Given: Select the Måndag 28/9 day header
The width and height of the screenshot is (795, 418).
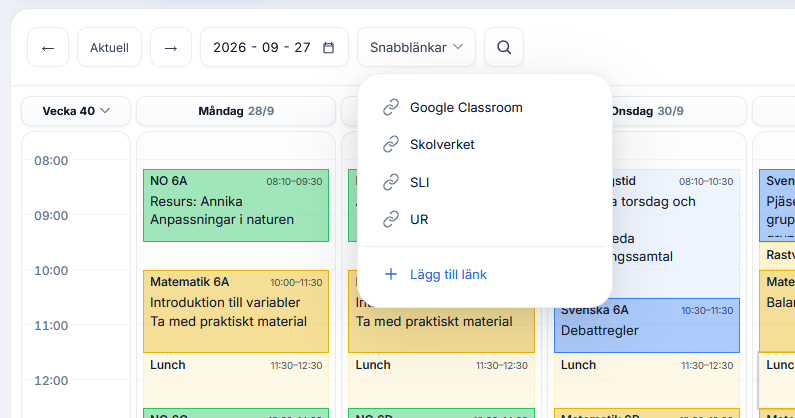Looking at the screenshot, I should (x=236, y=111).
